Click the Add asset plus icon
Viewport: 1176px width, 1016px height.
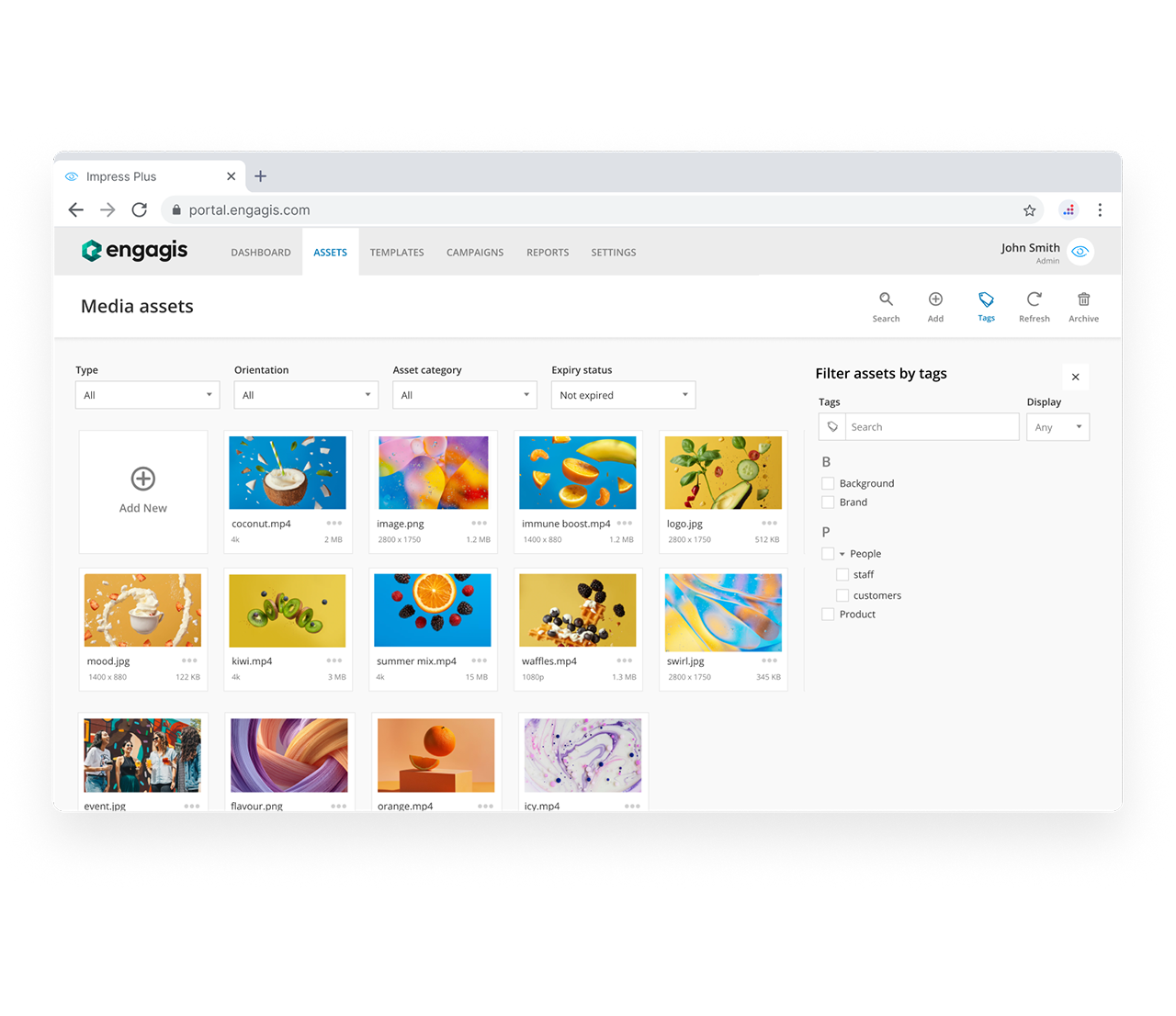tap(935, 300)
